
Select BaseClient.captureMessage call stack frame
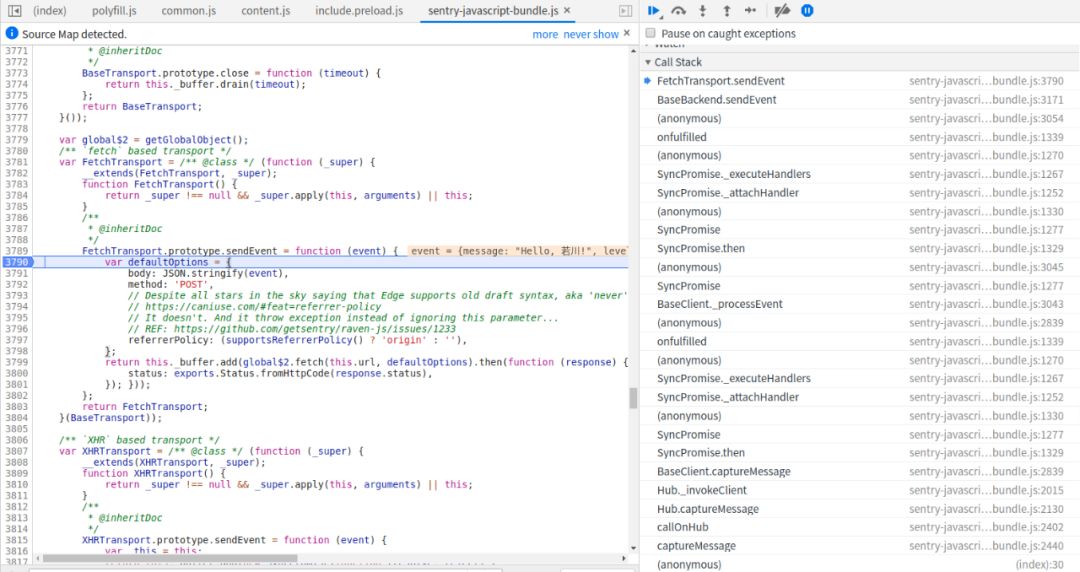[x=860, y=471]
